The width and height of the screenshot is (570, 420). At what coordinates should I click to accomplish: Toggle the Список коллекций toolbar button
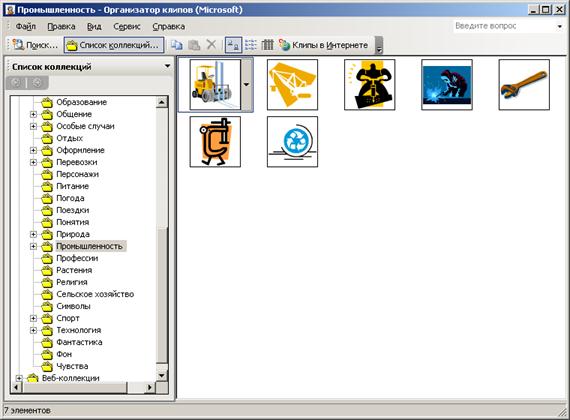(114, 45)
